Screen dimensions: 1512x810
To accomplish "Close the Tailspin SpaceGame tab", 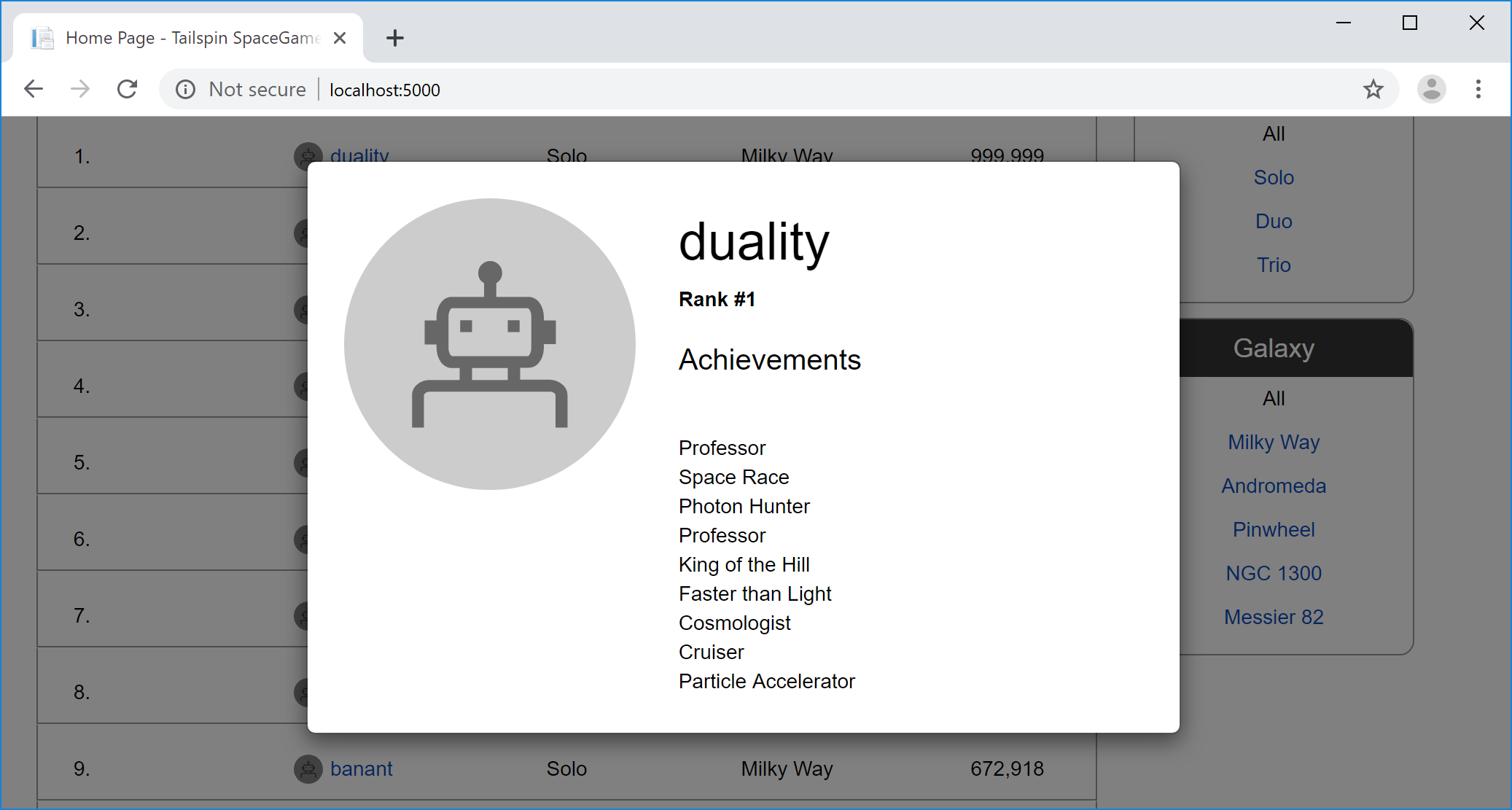I will click(x=340, y=38).
